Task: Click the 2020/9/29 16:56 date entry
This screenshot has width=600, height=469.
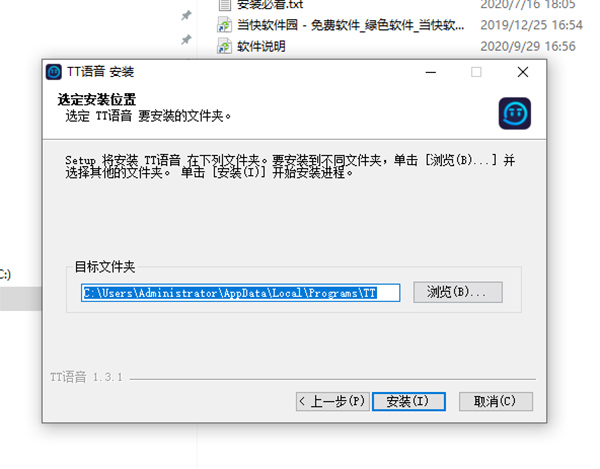Action: pos(528,46)
